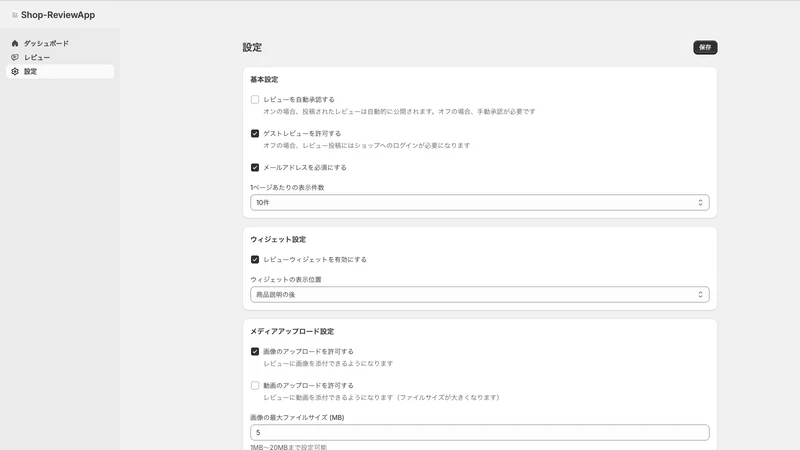The height and width of the screenshot is (450, 800).
Task: Enable 動画のアップロードを許可する checkbox
Action: click(255, 385)
